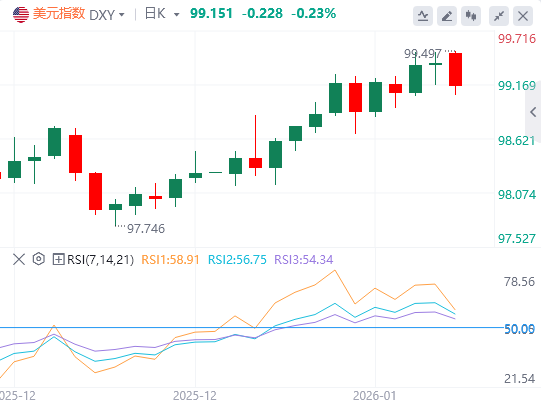
Task: Select the 美元指数 title label
Action: tap(59, 14)
